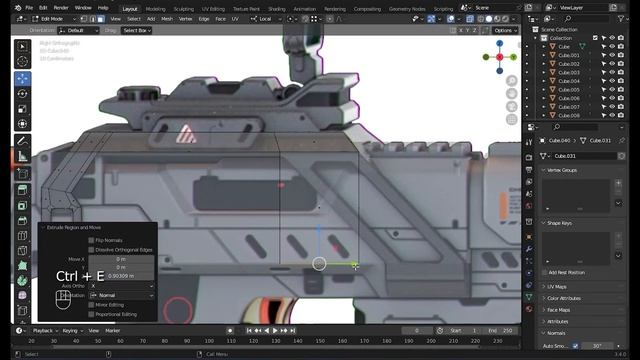Select the Rotate tool
This screenshot has width=640, height=360.
(22, 93)
